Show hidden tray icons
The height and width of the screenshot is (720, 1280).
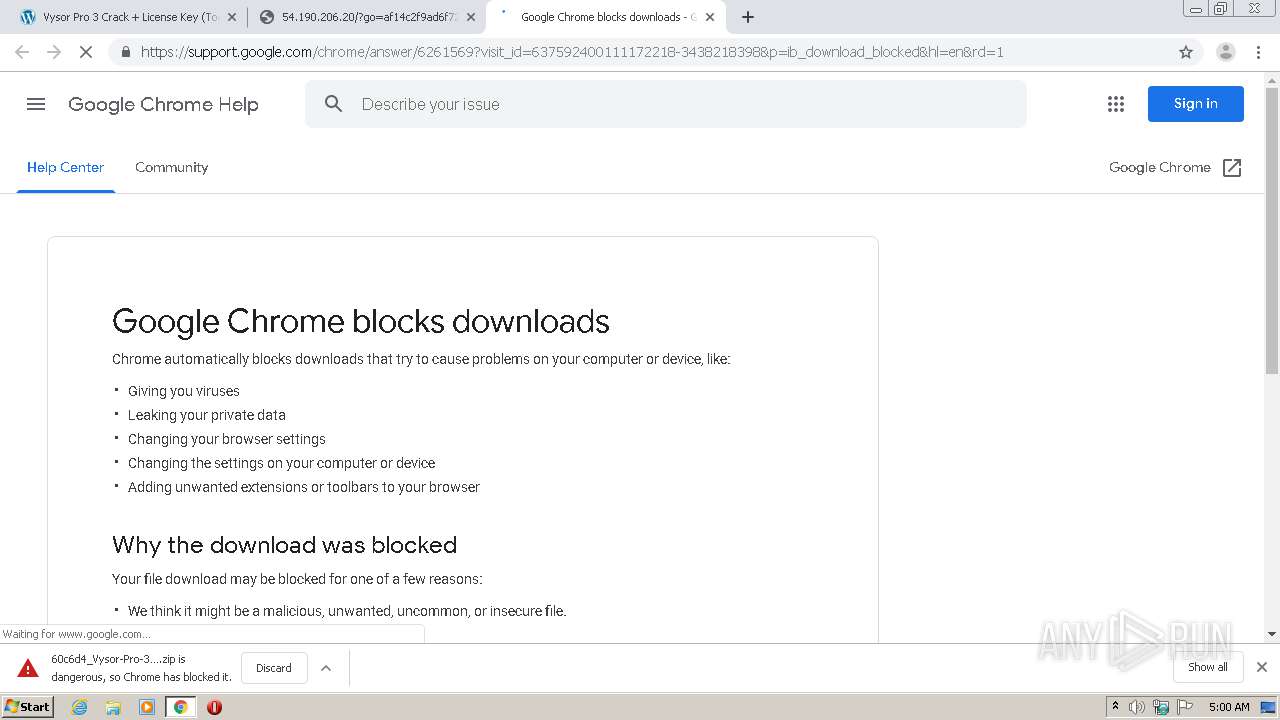tap(1115, 707)
